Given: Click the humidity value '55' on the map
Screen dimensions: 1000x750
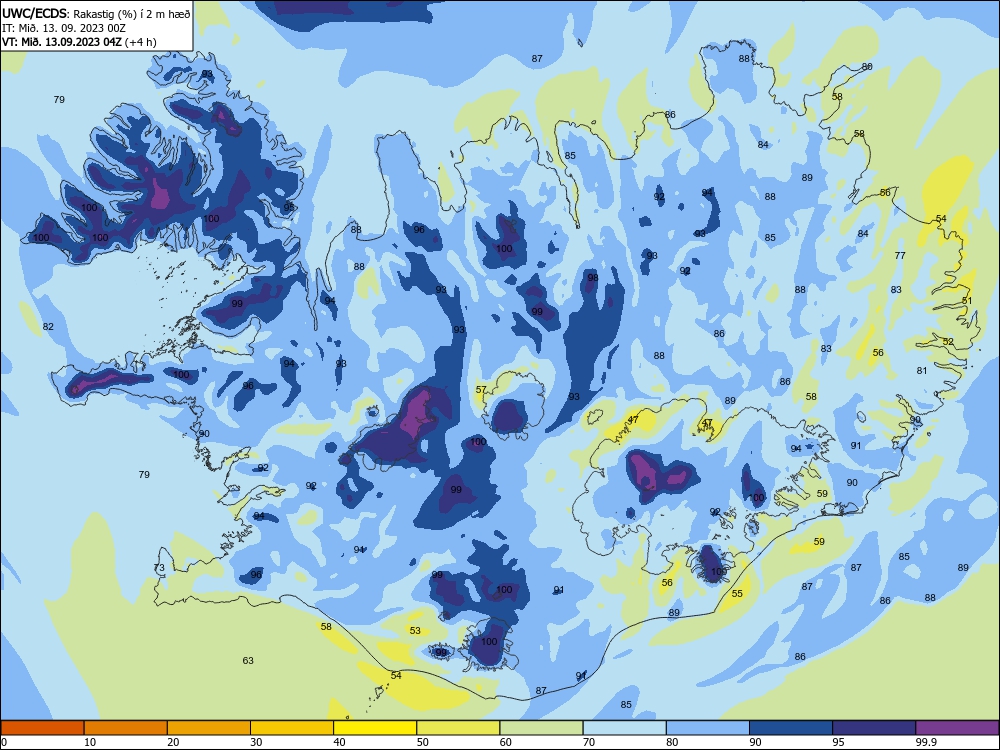Looking at the screenshot, I should click(737, 593).
